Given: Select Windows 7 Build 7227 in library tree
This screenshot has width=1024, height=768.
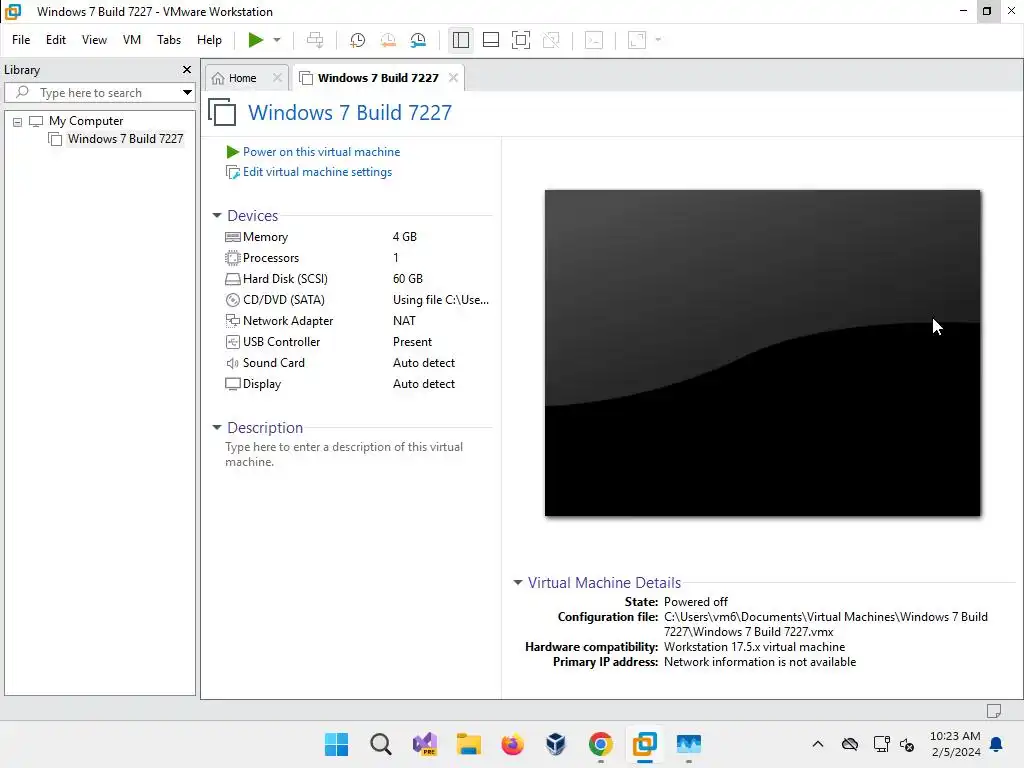Looking at the screenshot, I should coord(125,139).
